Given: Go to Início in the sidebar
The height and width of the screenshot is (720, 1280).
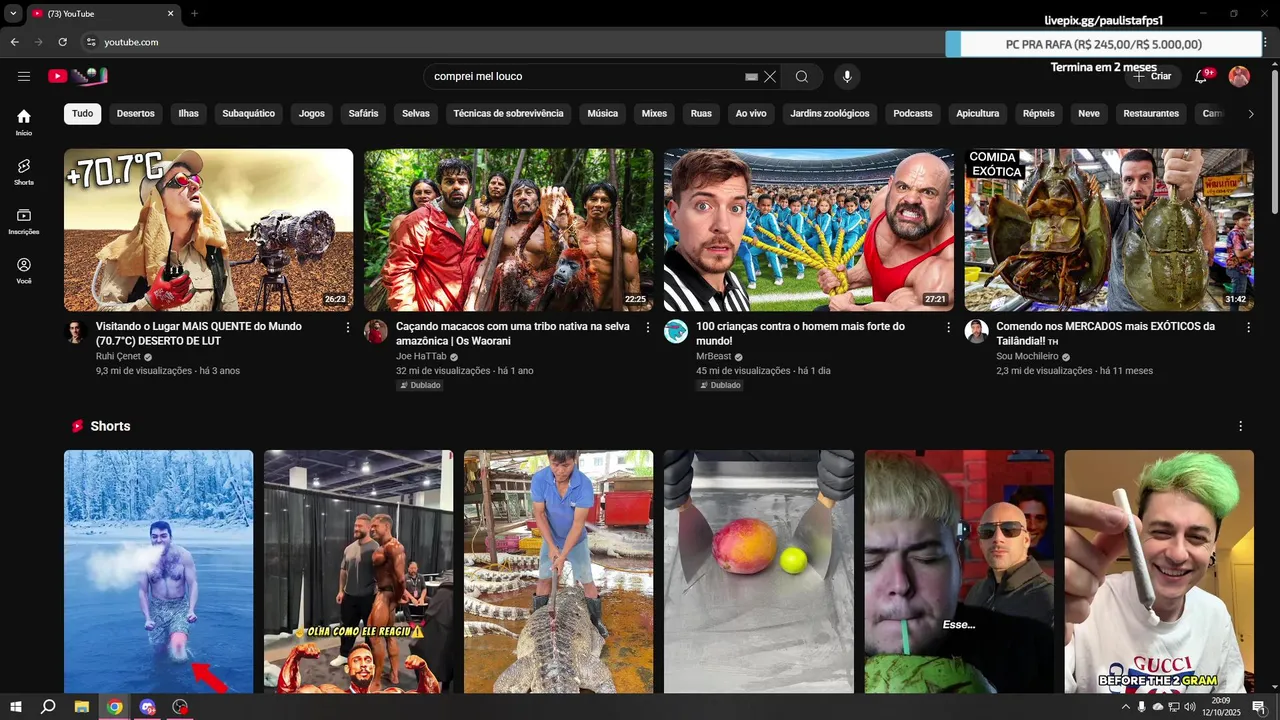Looking at the screenshot, I should (x=24, y=122).
